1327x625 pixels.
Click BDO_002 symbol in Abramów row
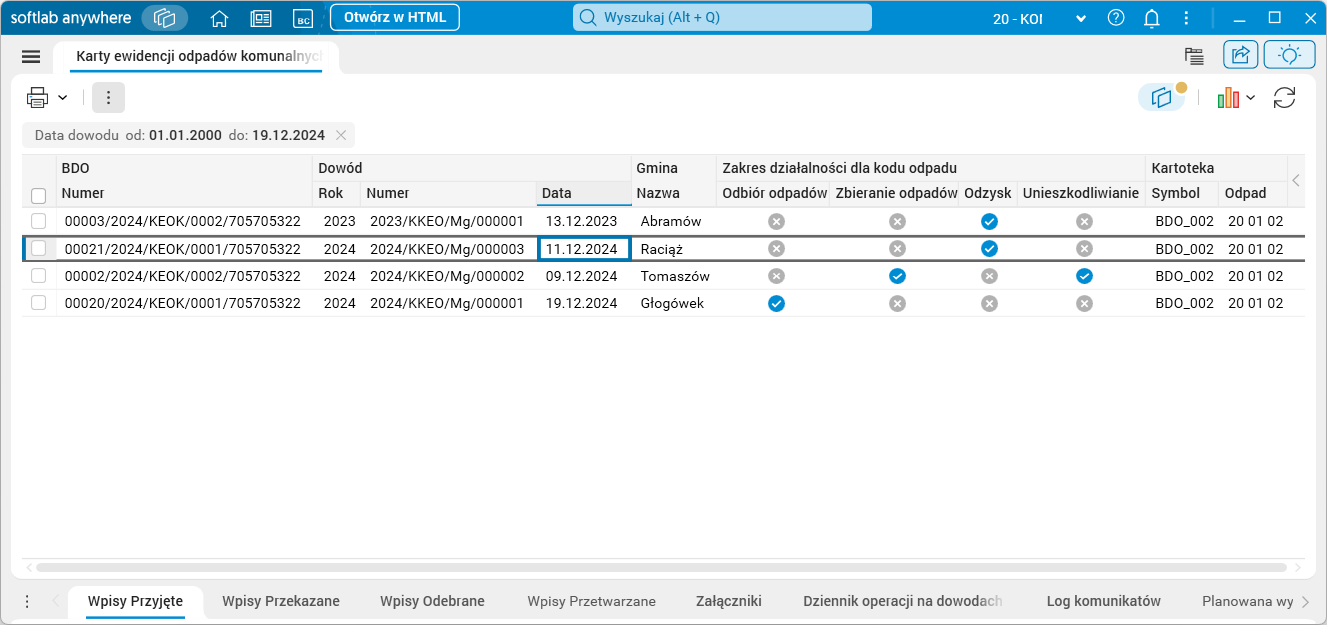tap(1184, 221)
